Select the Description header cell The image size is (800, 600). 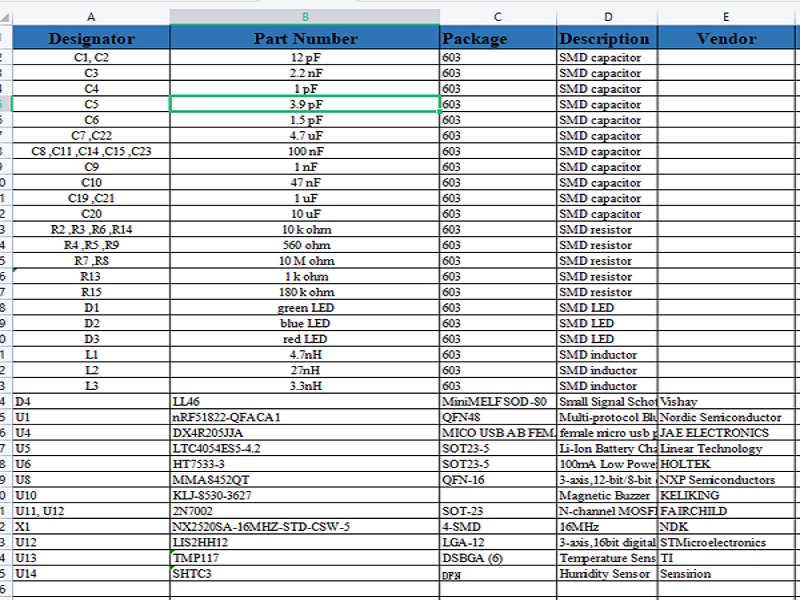point(607,39)
